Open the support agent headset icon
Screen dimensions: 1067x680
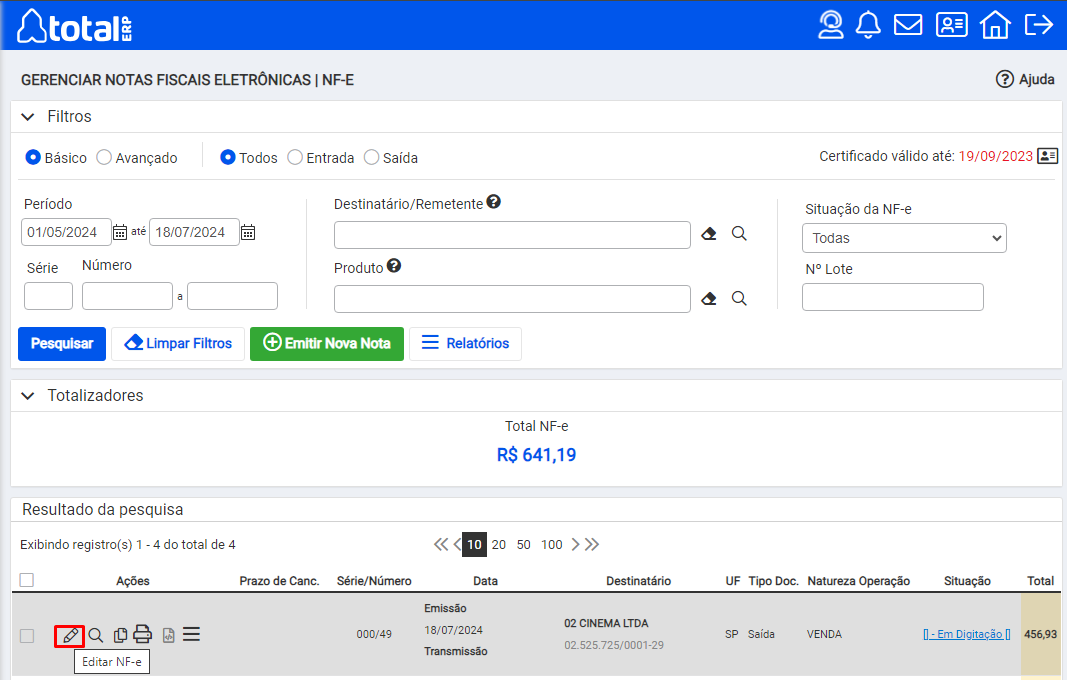point(830,25)
